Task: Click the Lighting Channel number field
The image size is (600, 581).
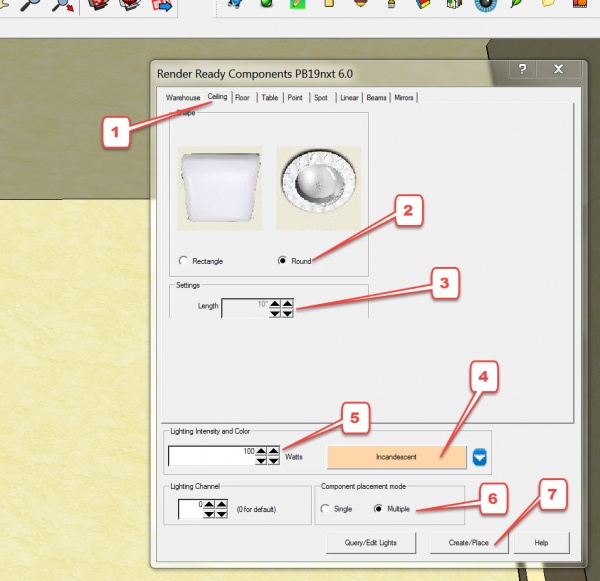Action: [190, 509]
